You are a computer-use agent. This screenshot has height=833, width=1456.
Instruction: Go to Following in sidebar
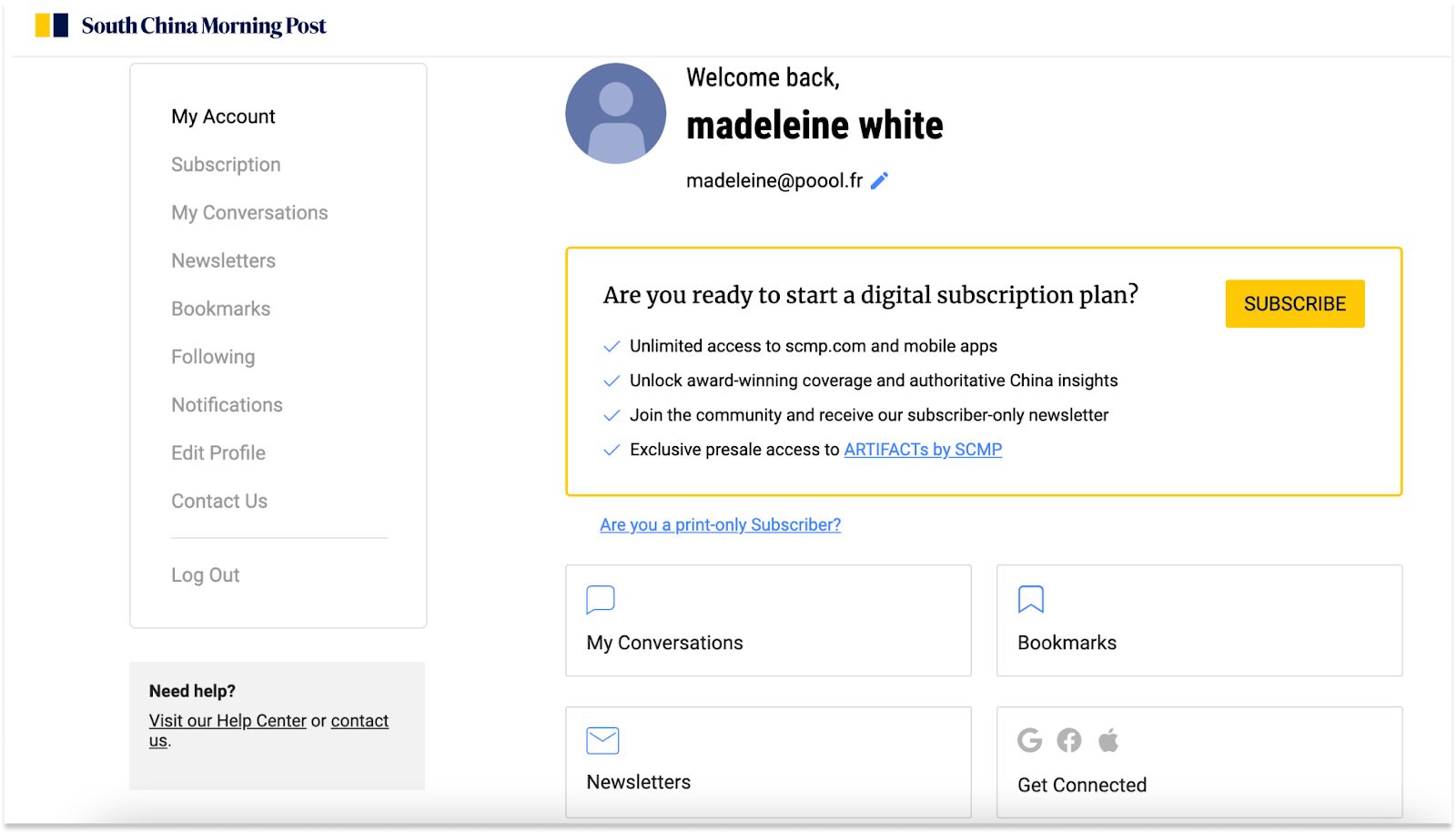pos(212,356)
